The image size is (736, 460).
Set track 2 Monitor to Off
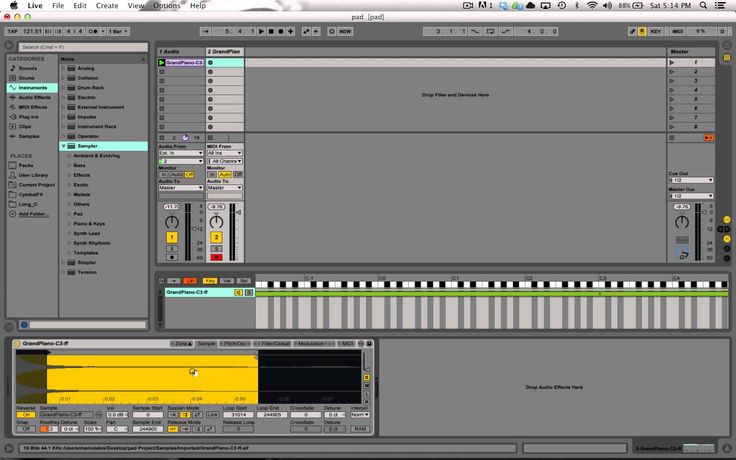click(x=238, y=174)
